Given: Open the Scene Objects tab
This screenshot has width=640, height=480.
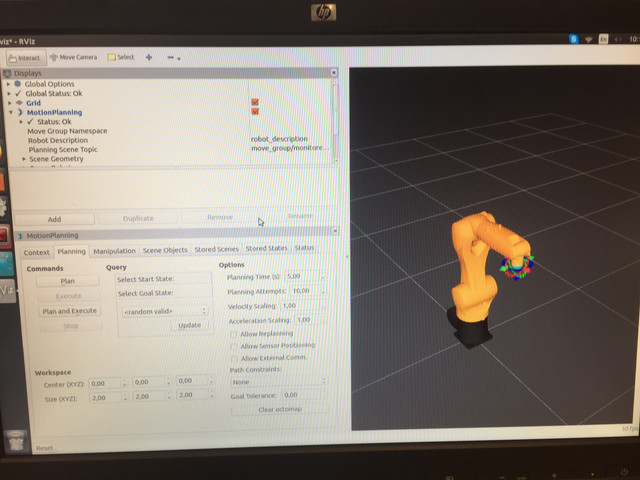Looking at the screenshot, I should (x=165, y=250).
